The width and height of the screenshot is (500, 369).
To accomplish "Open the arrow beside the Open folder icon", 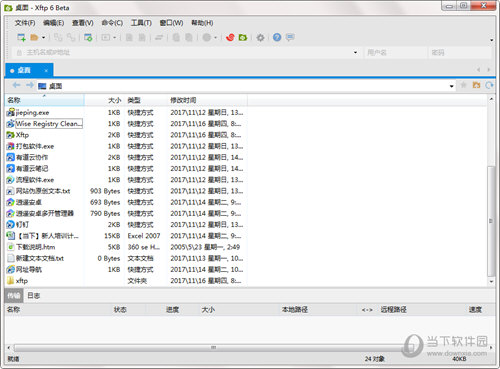I will coord(43,38).
